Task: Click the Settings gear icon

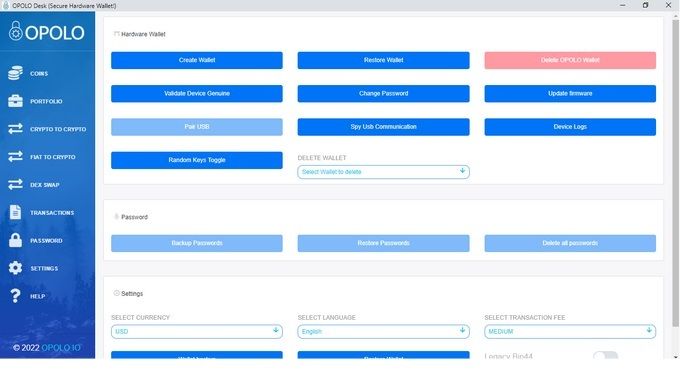Action: [15, 268]
